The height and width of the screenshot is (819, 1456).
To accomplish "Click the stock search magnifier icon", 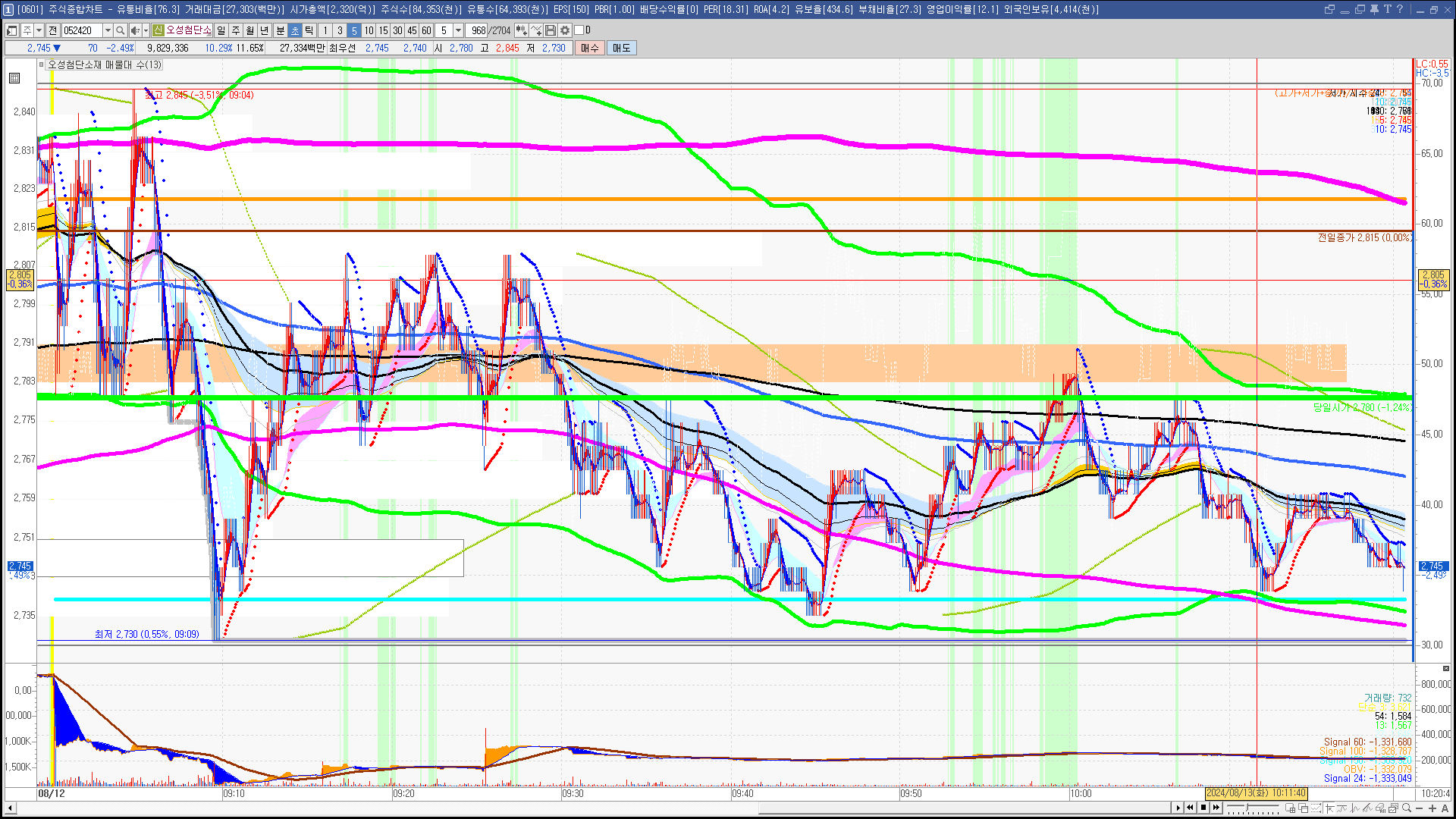I will (120, 30).
